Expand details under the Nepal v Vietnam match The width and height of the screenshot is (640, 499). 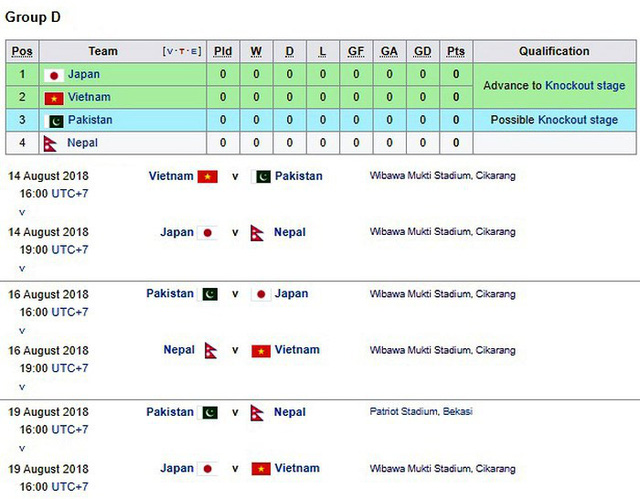(21, 387)
